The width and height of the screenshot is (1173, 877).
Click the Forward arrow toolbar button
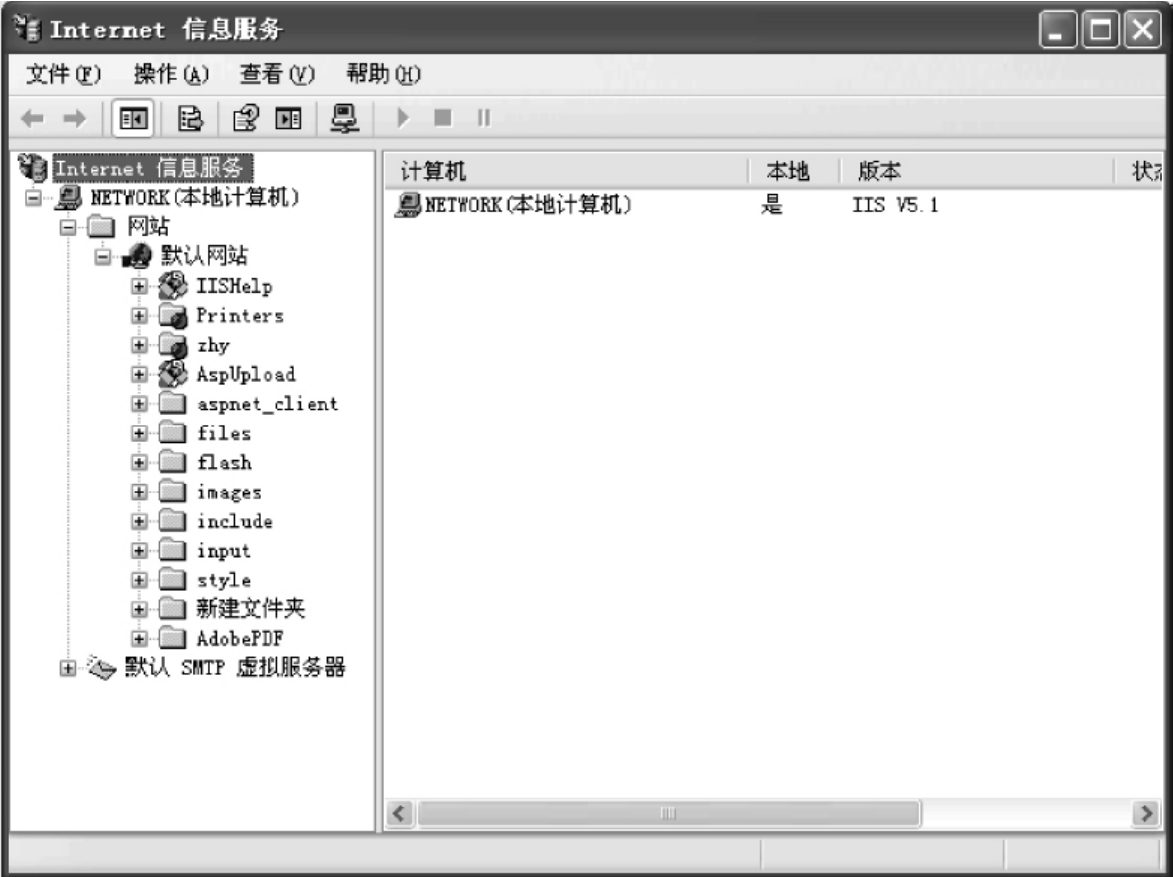click(75, 118)
